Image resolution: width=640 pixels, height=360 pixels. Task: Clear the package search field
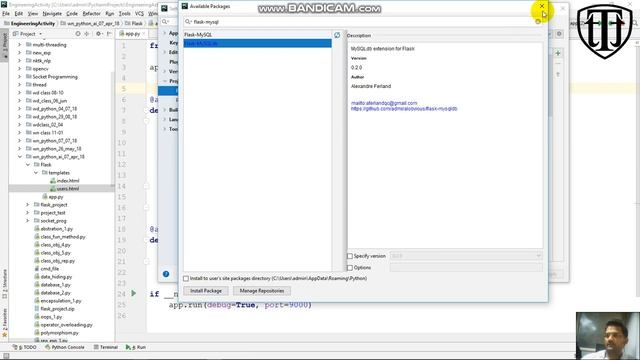[538, 22]
